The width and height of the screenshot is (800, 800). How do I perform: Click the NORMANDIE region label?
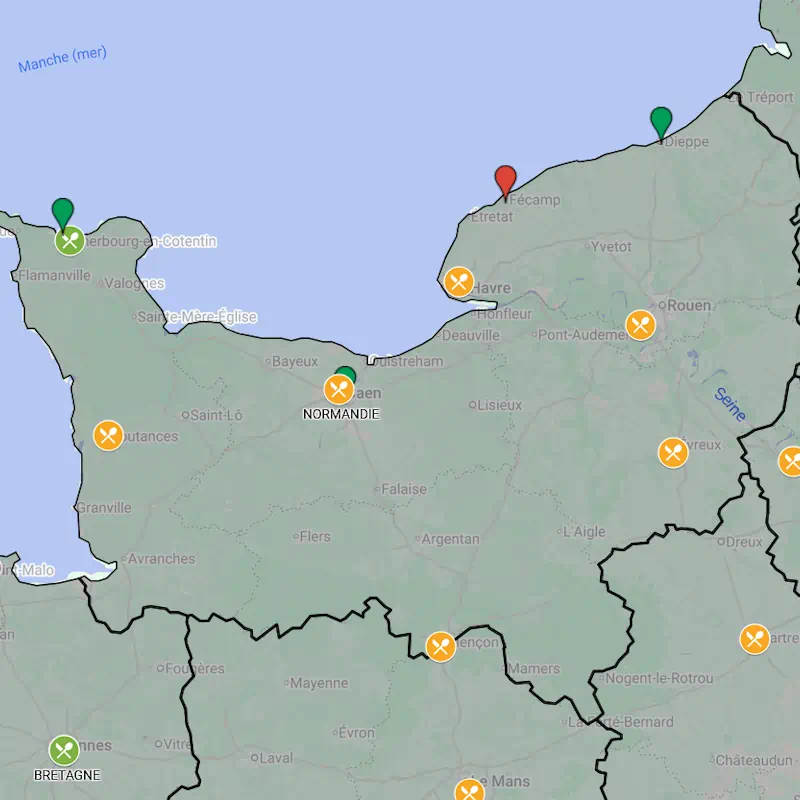pyautogui.click(x=341, y=414)
